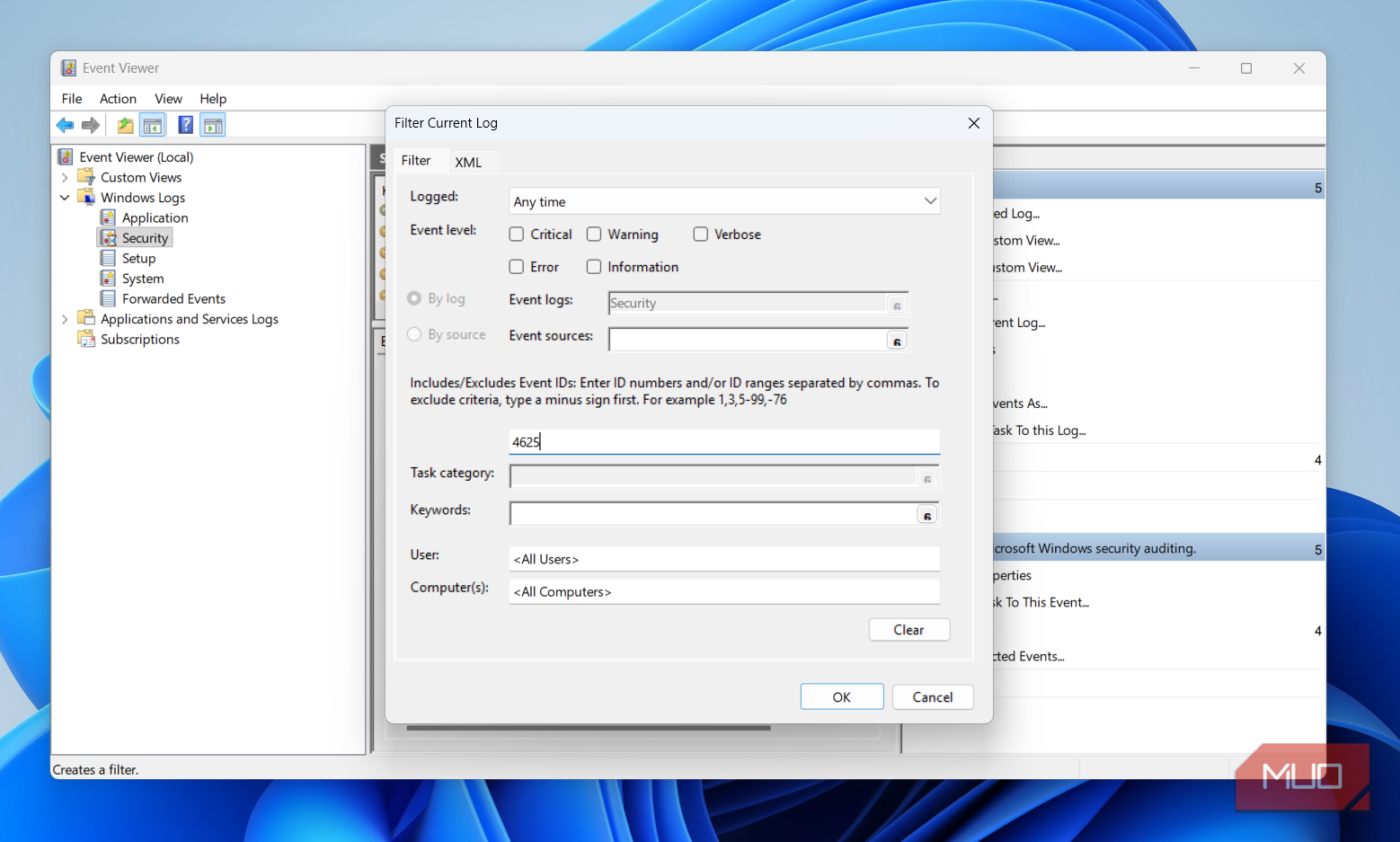Viewport: 1400px width, 842px height.
Task: Check the Critical event level box
Action: (x=517, y=235)
